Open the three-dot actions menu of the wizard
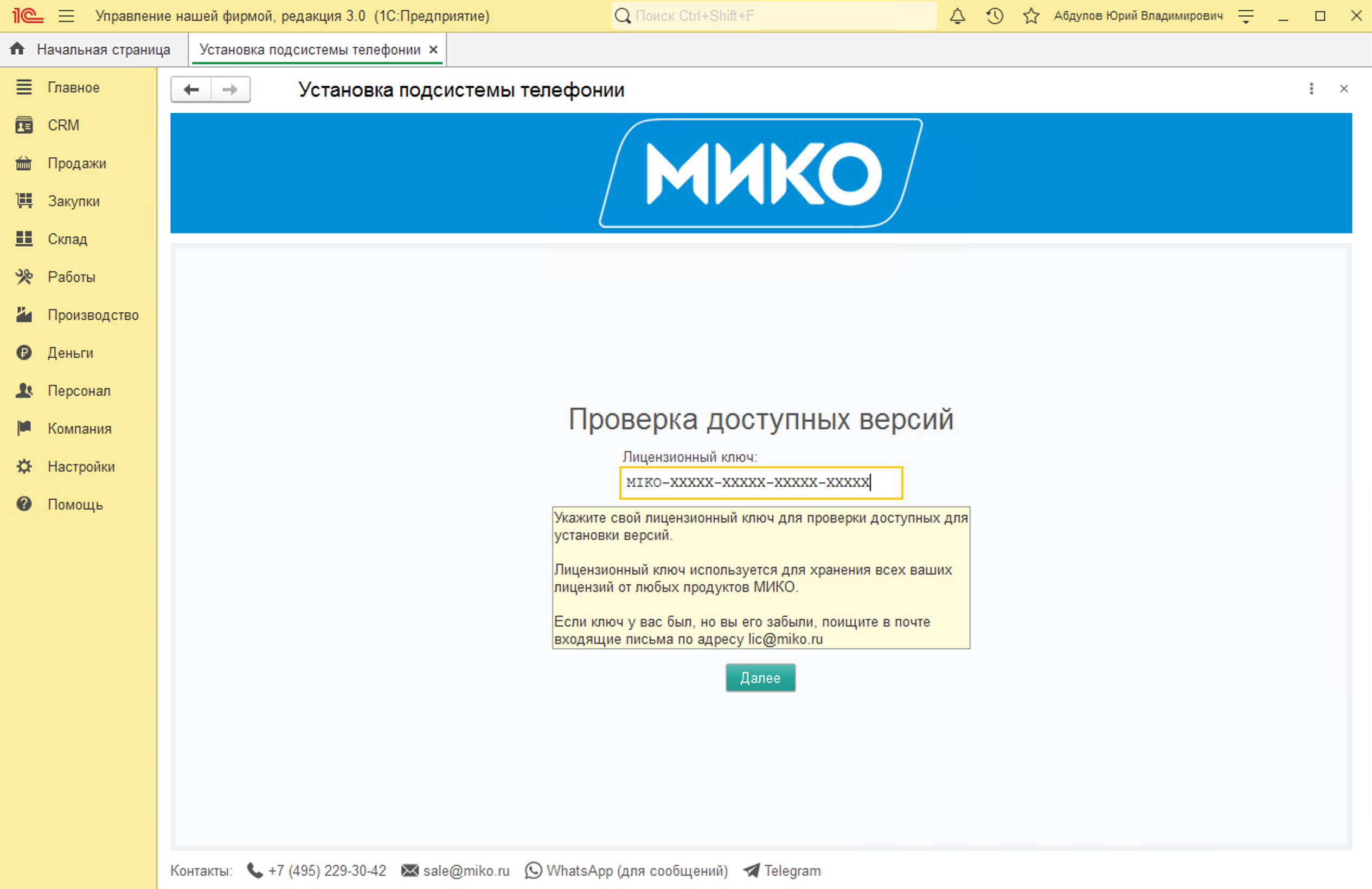Screen dimensions: 1372x889 1311,89
